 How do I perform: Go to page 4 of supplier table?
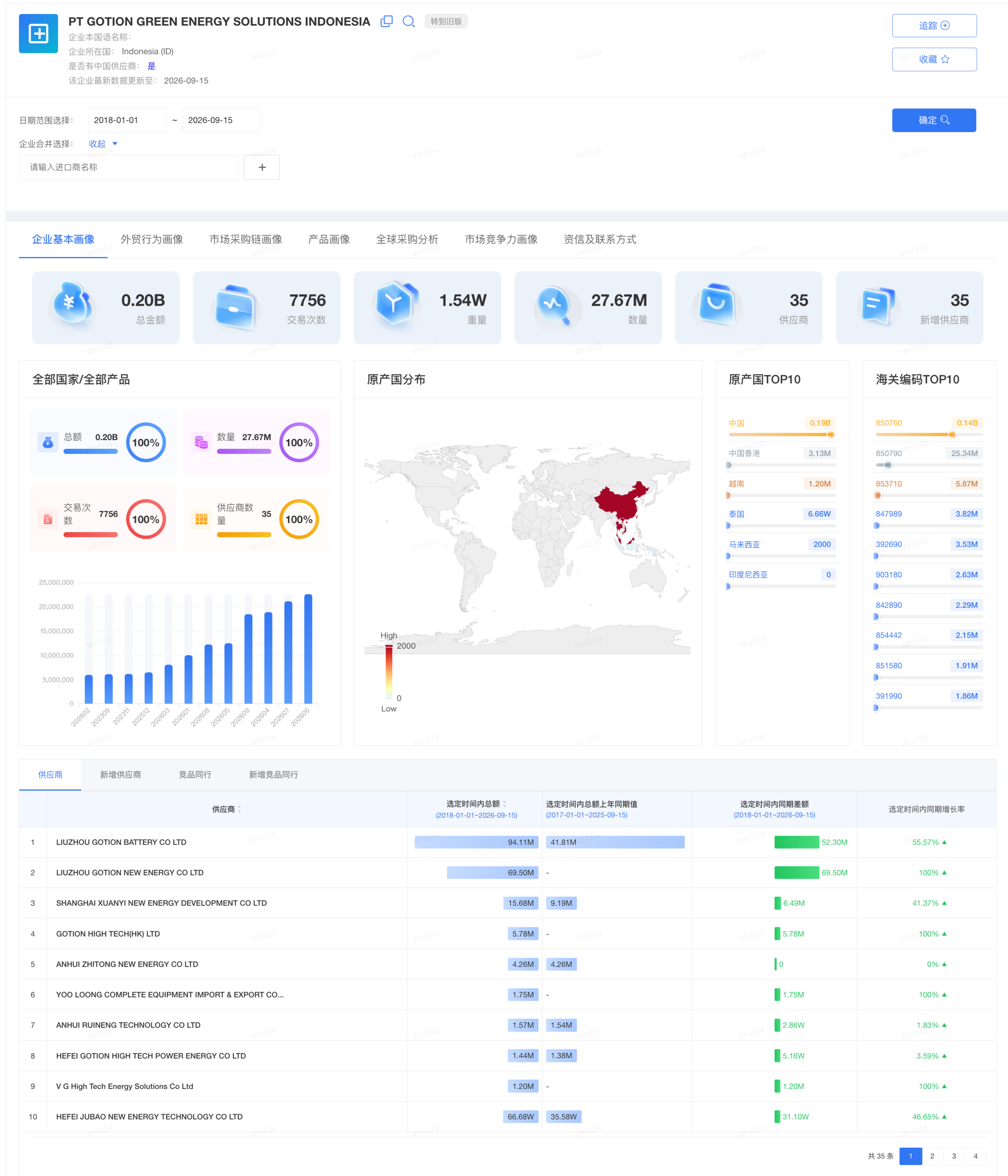tap(976, 1156)
